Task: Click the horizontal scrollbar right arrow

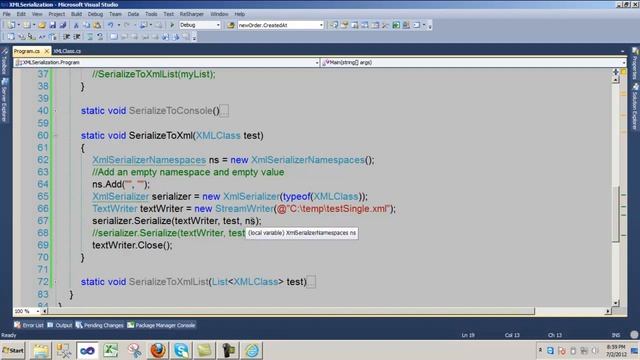Action: [608, 311]
